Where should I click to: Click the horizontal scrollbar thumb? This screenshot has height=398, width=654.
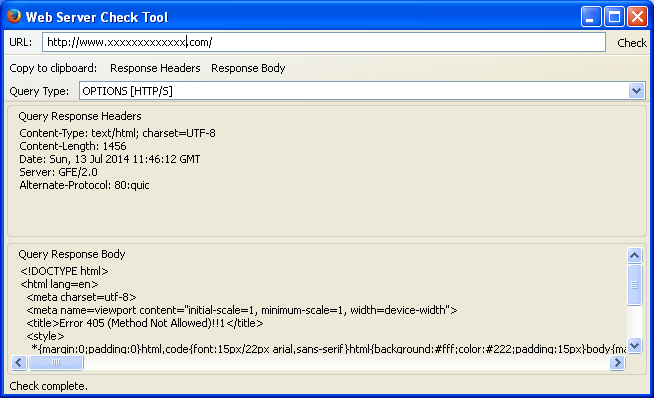point(55,363)
